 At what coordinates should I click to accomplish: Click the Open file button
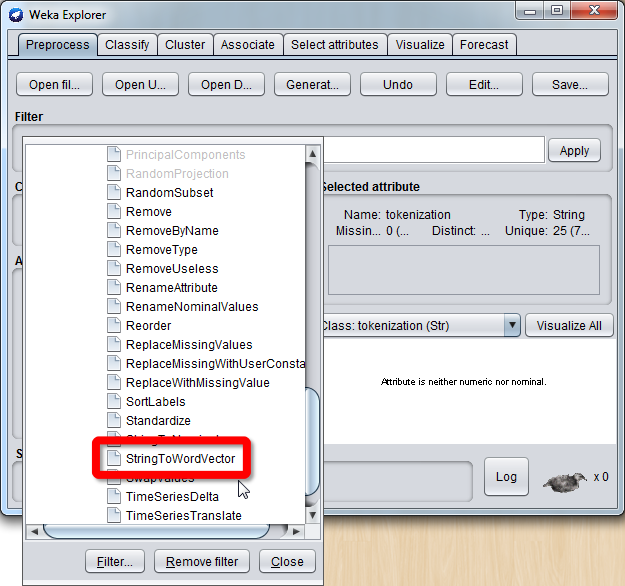[54, 85]
